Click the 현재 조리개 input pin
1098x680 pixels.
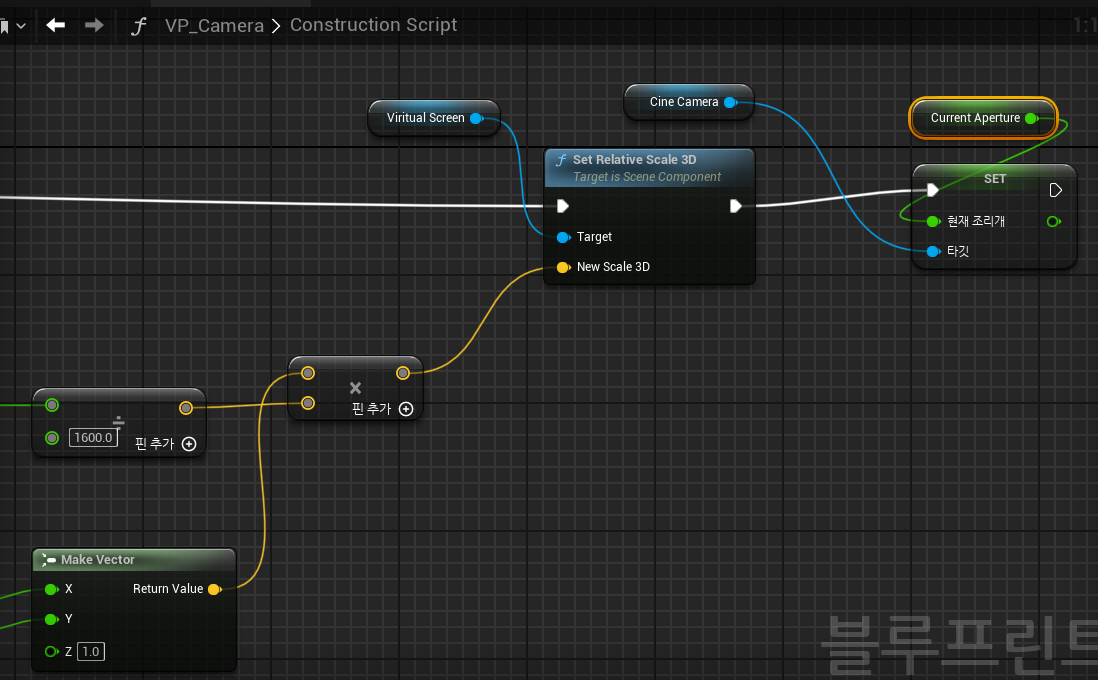(933, 221)
